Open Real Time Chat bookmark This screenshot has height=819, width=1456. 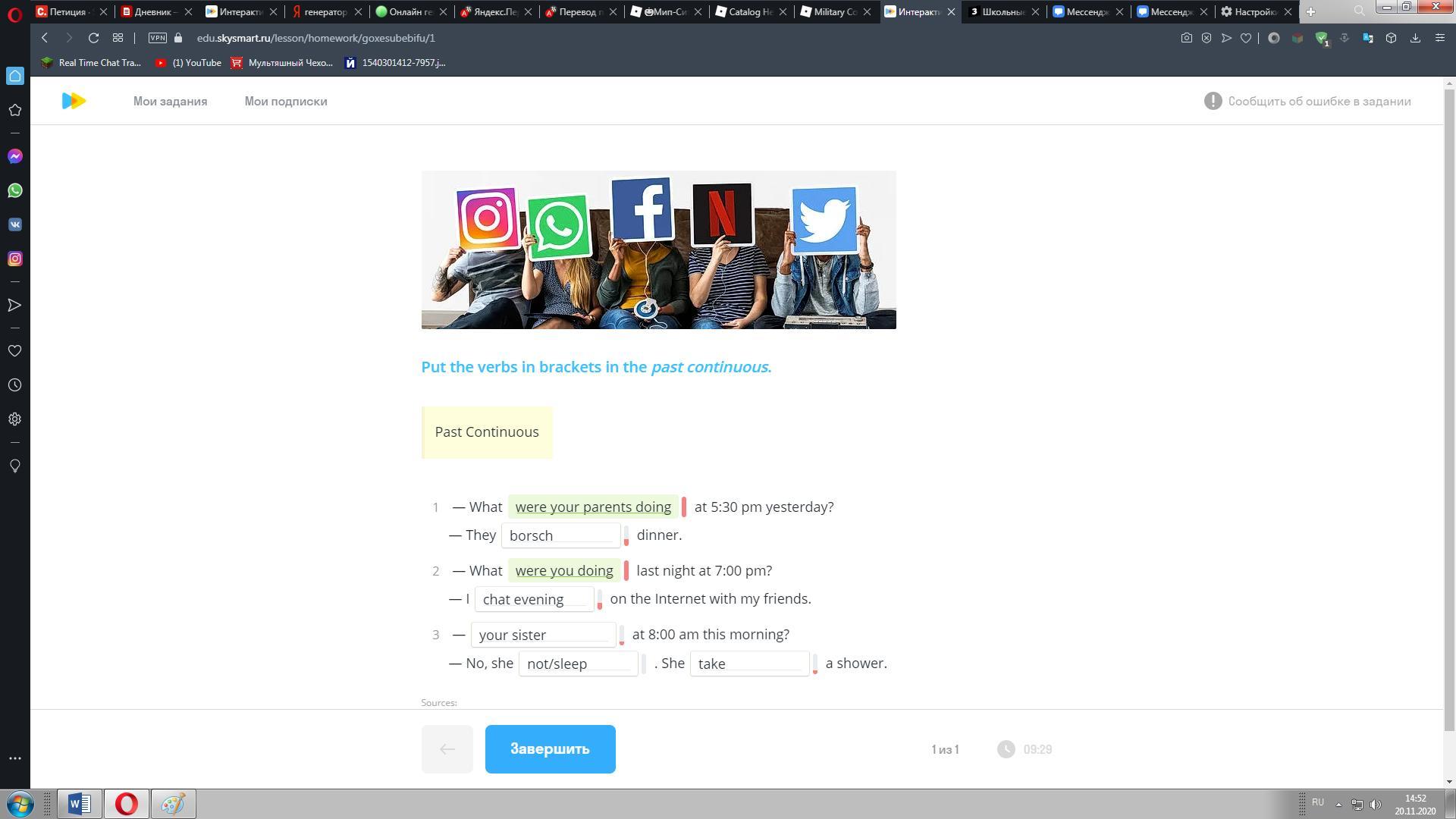92,63
